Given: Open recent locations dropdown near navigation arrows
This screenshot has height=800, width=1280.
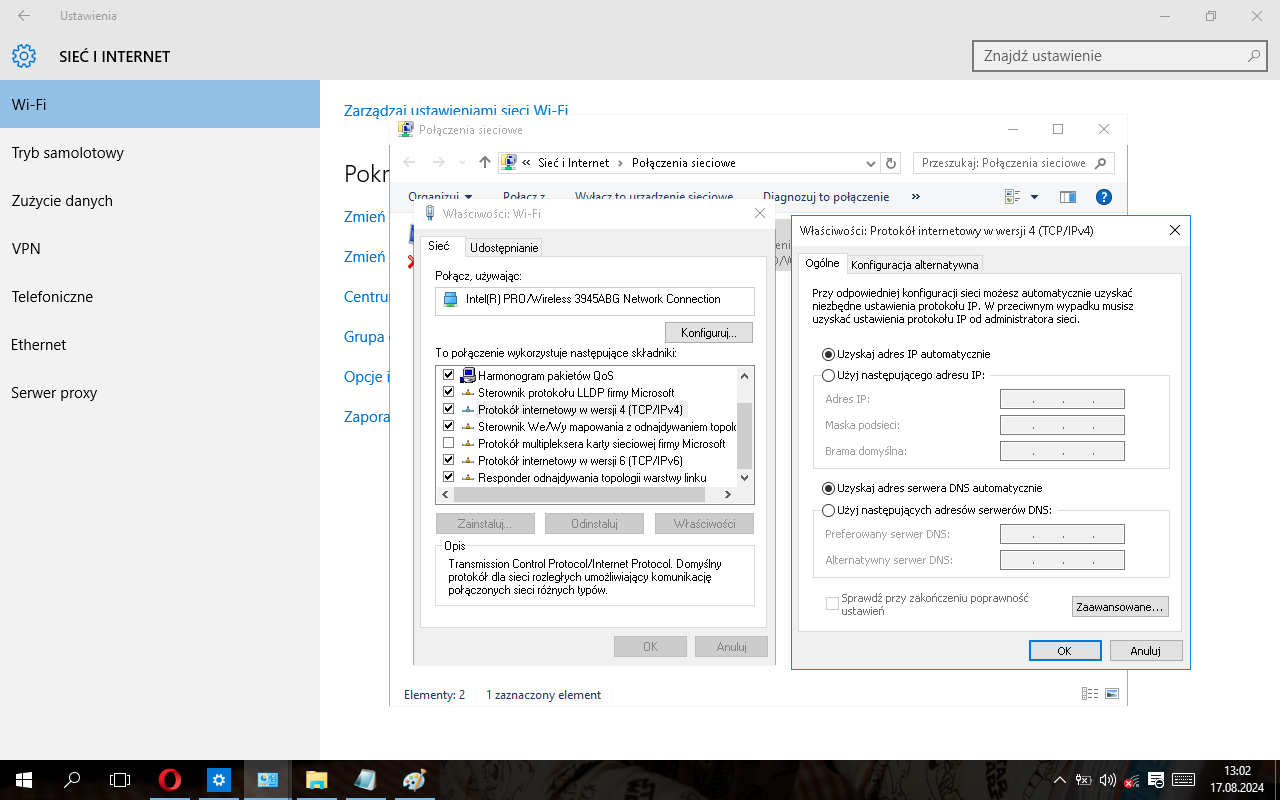Looking at the screenshot, I should point(462,163).
